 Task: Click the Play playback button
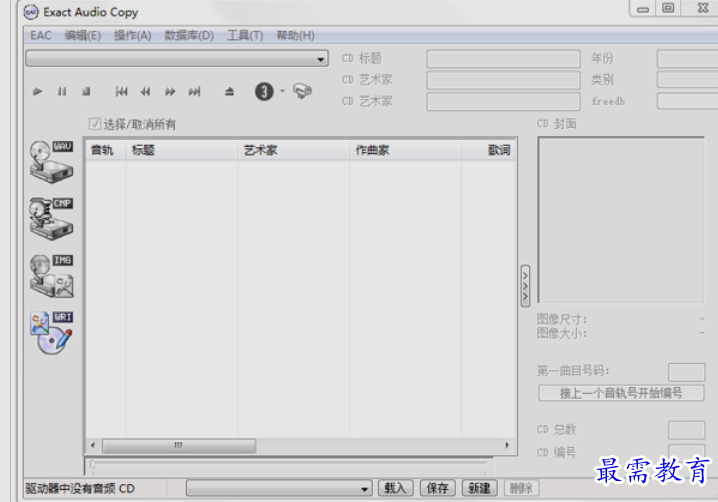[38, 92]
